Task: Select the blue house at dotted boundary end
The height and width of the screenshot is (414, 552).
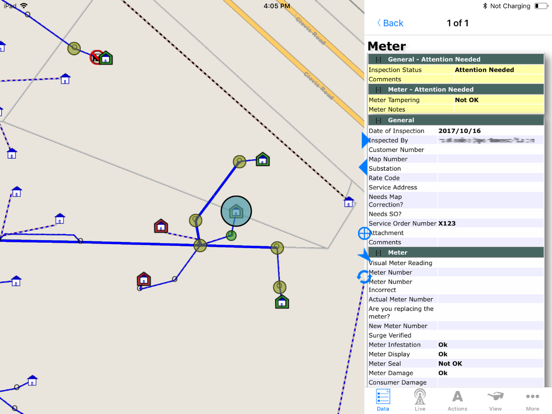Action: tap(349, 202)
